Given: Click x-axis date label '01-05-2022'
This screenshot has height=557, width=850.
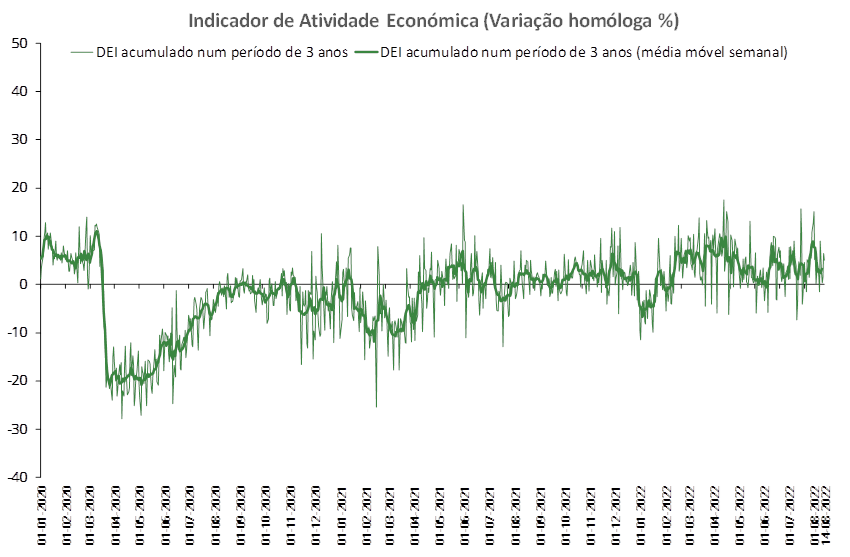Looking at the screenshot, I should click(739, 515).
